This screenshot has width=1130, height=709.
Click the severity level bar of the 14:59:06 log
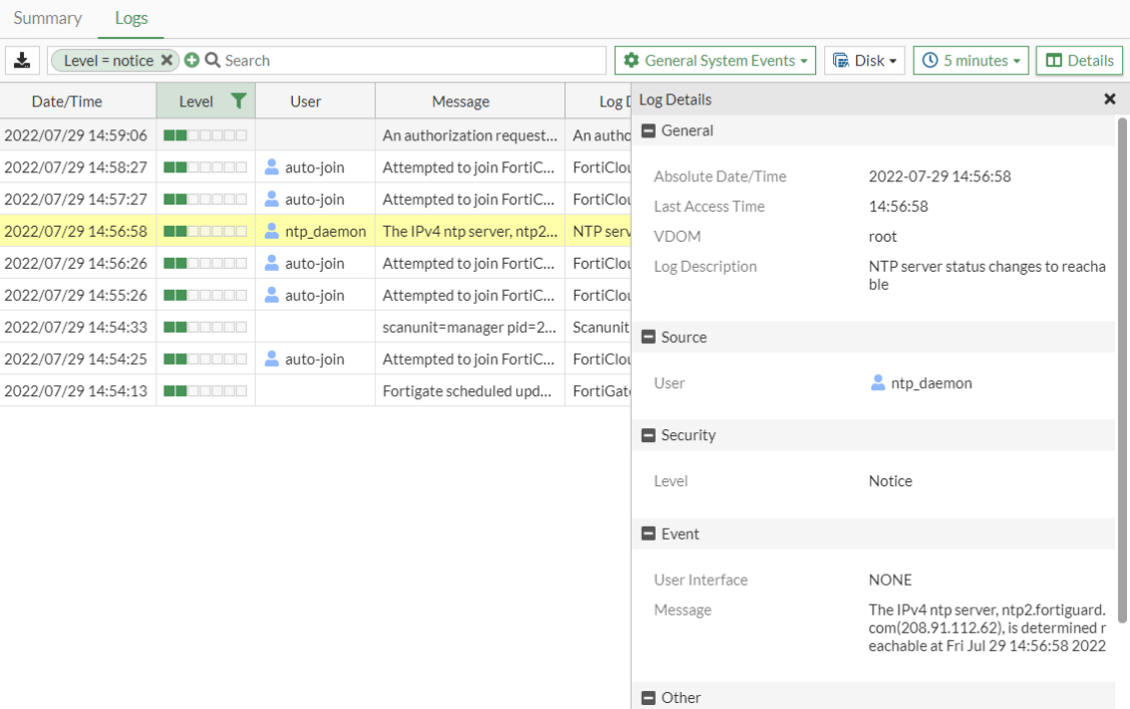(205, 135)
